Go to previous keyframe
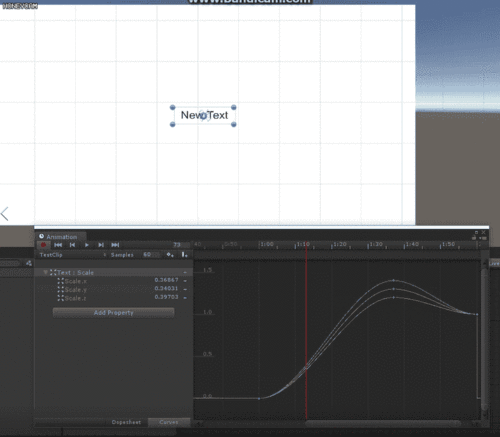 pyautogui.click(x=72, y=245)
